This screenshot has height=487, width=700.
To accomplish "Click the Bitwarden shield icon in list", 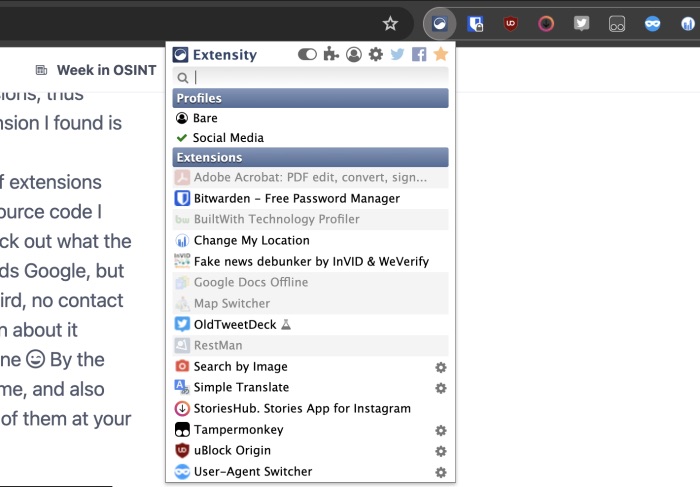I will [182, 198].
